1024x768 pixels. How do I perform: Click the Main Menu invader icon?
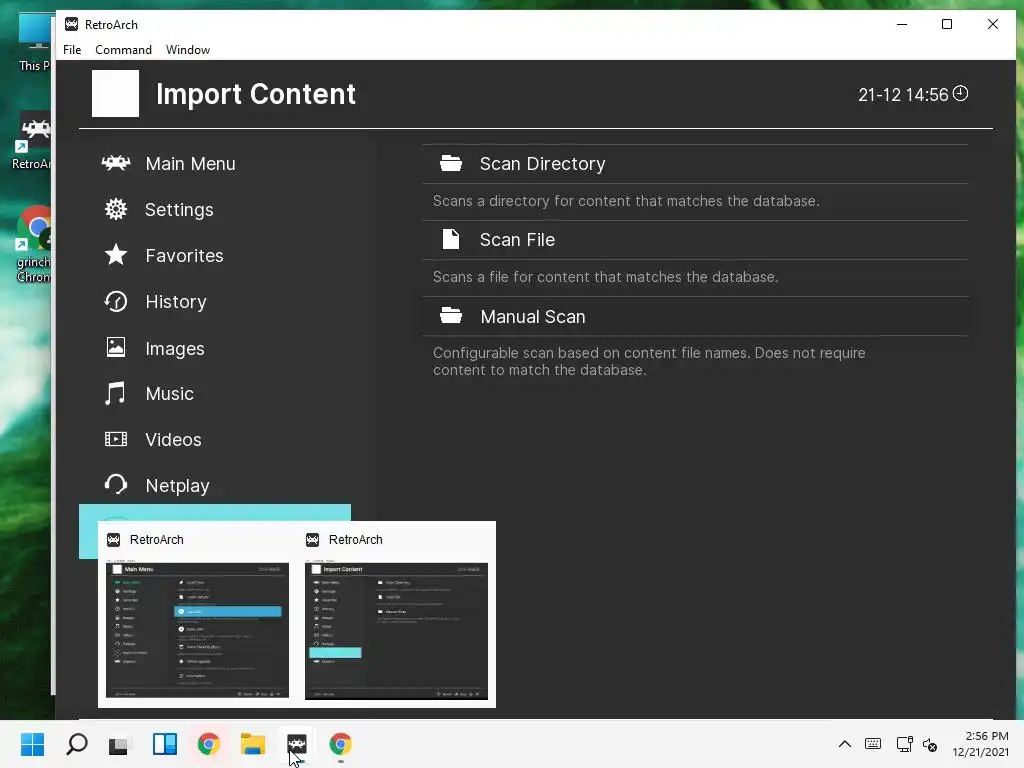click(116, 163)
